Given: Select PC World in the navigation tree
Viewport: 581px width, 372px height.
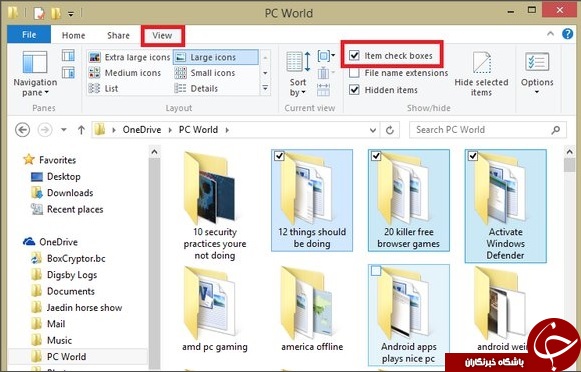Looking at the screenshot, I should (x=58, y=357).
